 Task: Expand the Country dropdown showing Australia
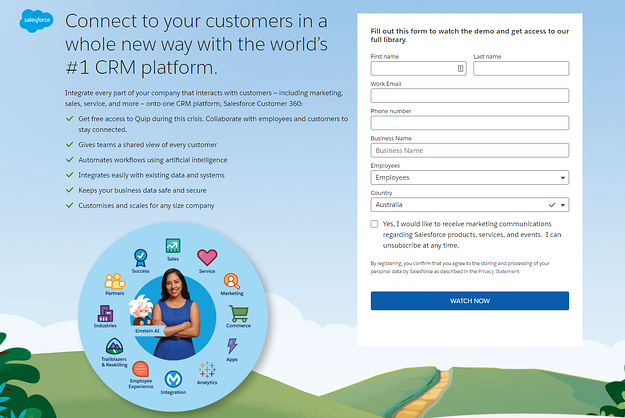(x=470, y=204)
